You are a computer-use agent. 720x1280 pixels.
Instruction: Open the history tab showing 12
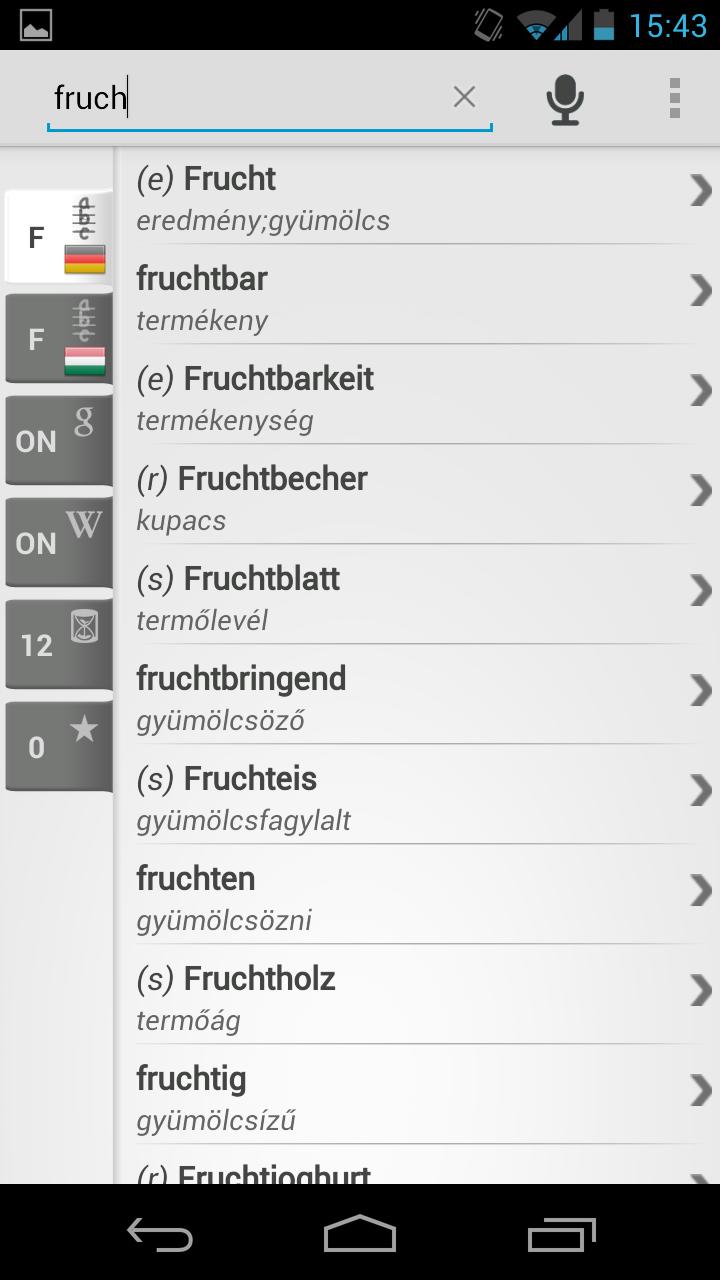click(x=59, y=644)
